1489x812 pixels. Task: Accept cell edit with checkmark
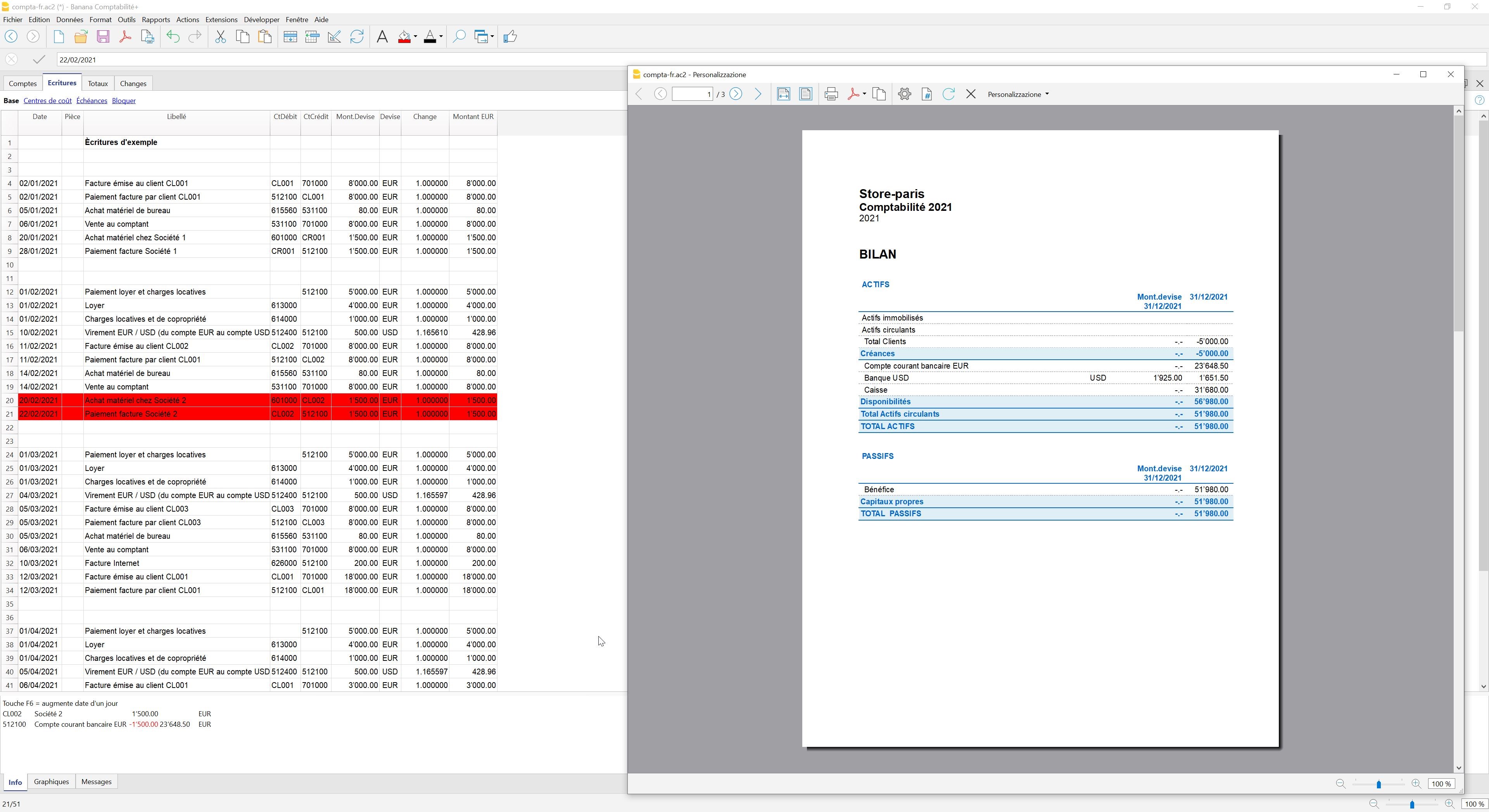click(39, 60)
